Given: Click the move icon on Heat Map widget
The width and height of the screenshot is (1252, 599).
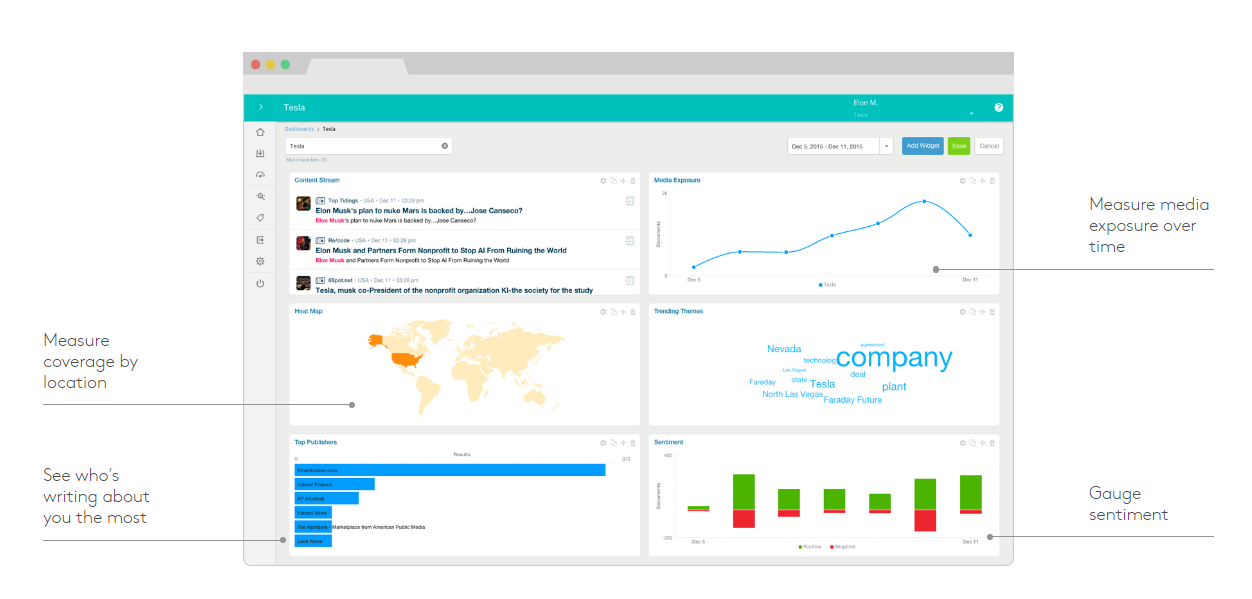Looking at the screenshot, I should [623, 312].
